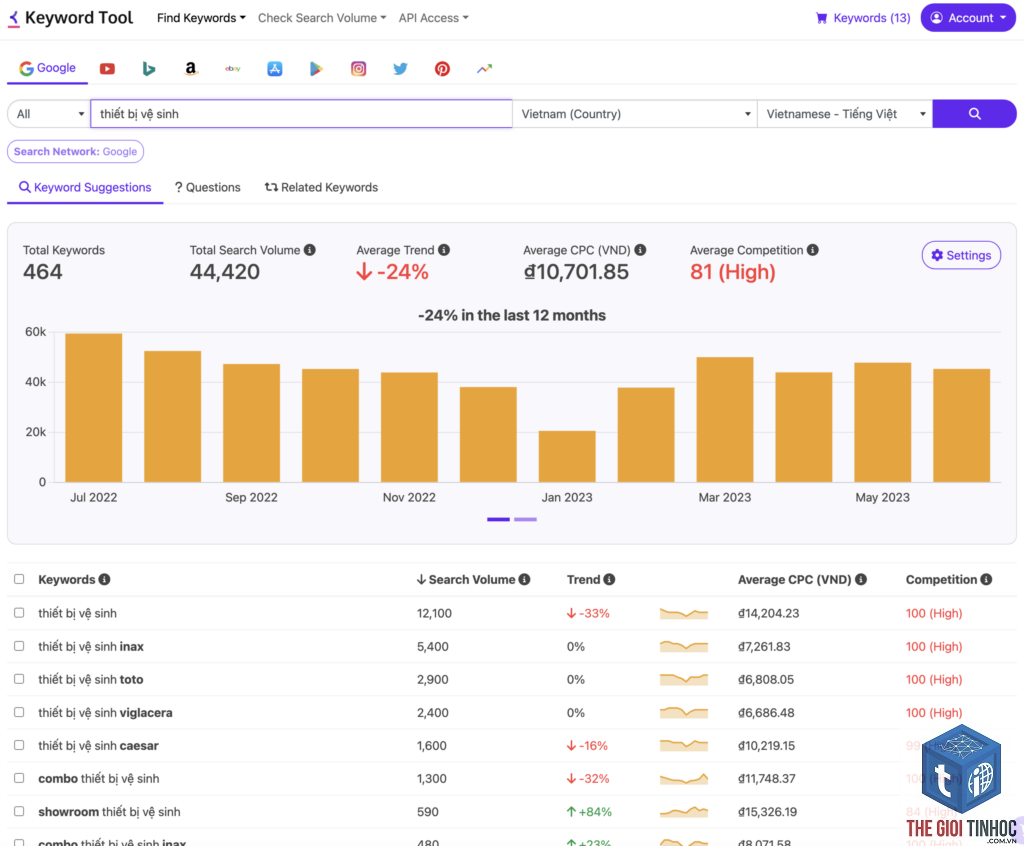Show info for Total Search Volume
This screenshot has width=1024, height=846.
coord(310,250)
